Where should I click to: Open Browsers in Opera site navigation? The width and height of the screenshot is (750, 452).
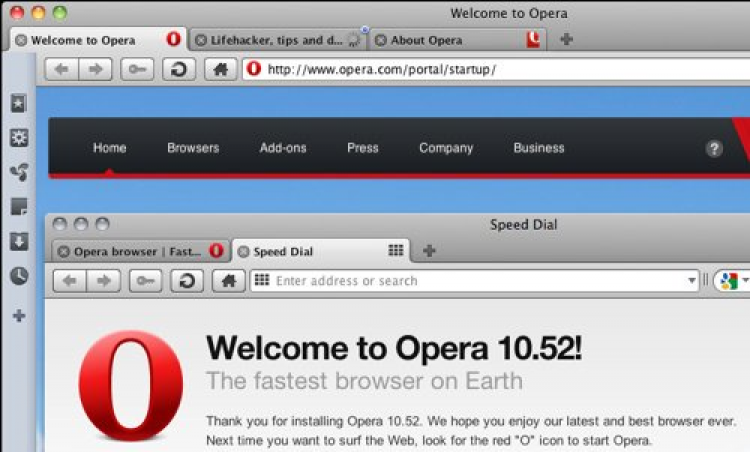(193, 148)
